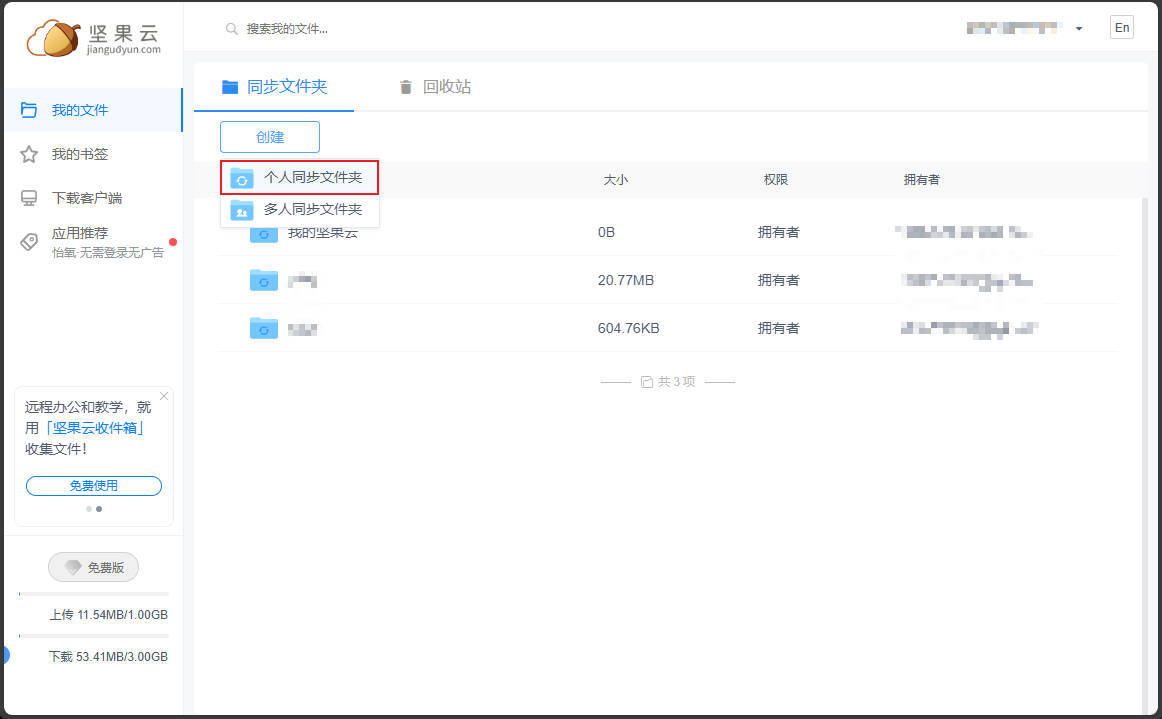The height and width of the screenshot is (719, 1162).
Task: Click the 回收站 trash icon
Action: [405, 87]
